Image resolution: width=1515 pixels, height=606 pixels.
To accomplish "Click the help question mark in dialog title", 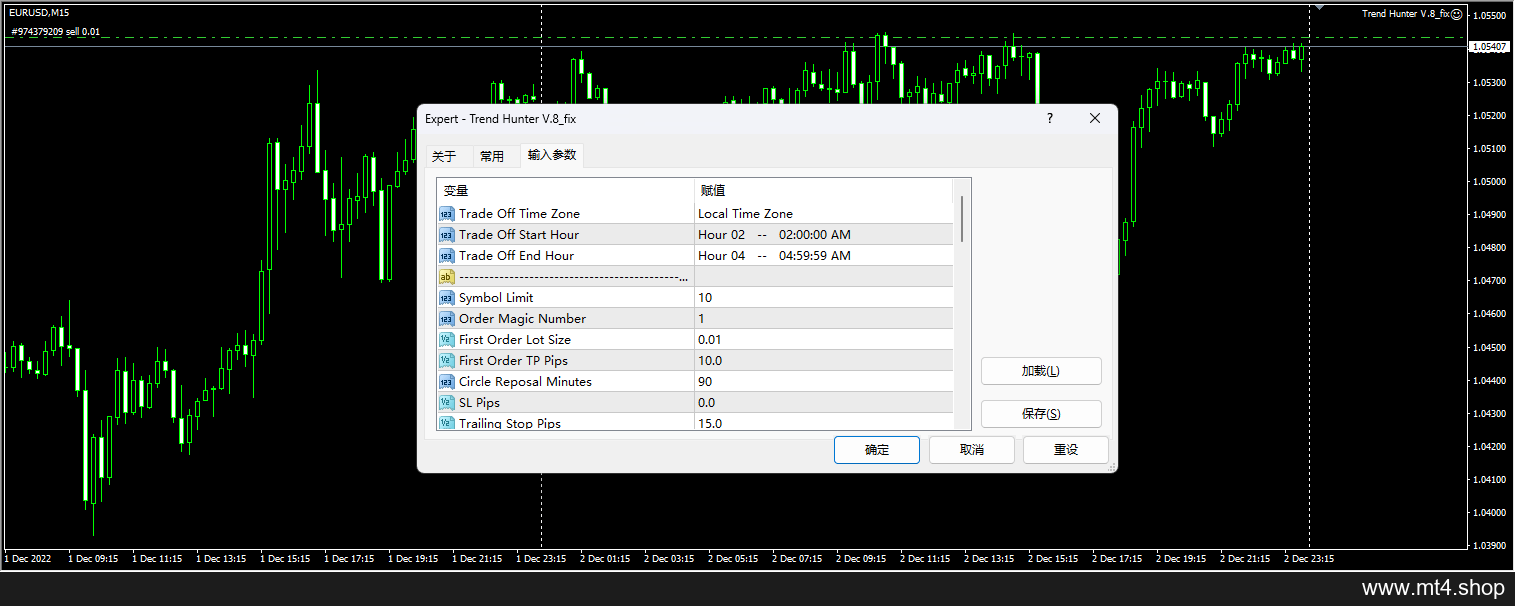I will coord(1049,118).
